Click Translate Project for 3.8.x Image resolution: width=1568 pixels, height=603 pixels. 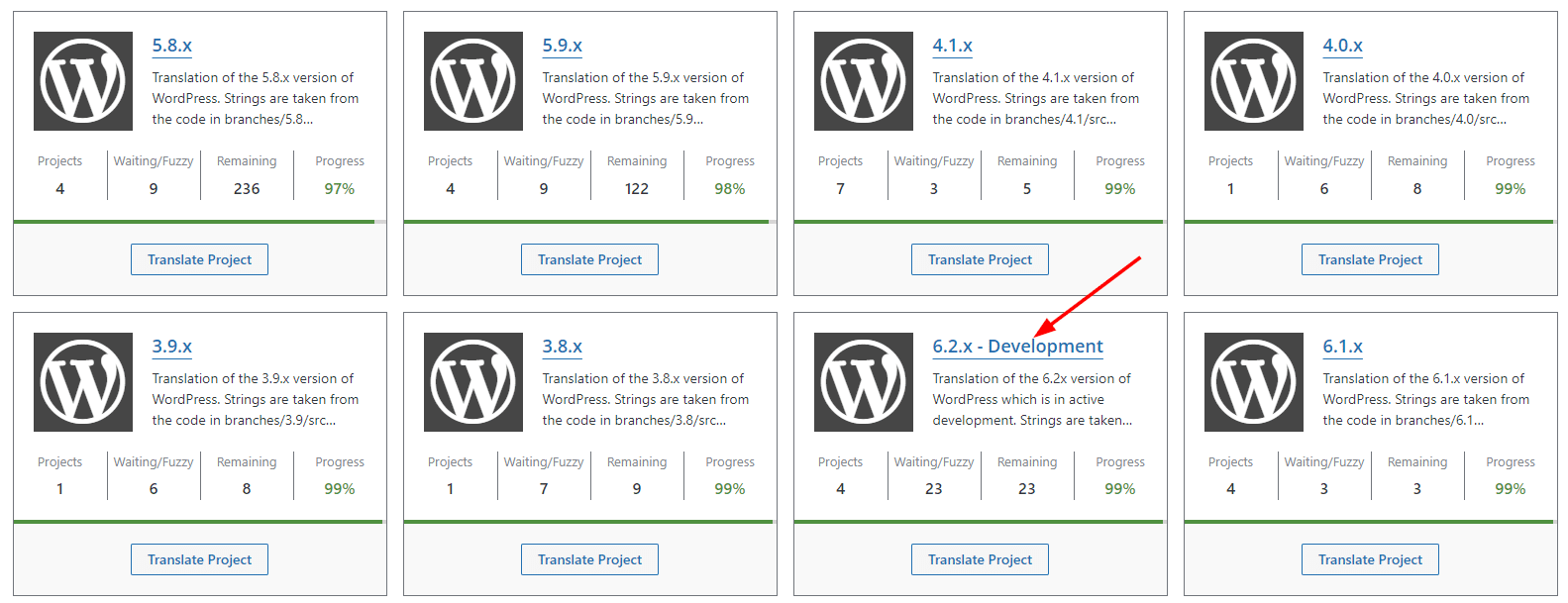pyautogui.click(x=589, y=559)
